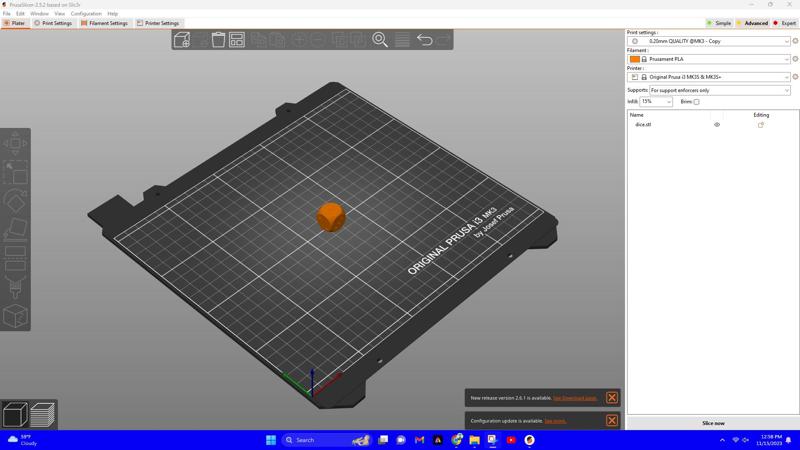The image size is (800, 450).
Task: Switch to the Plater tab
Action: [14, 23]
